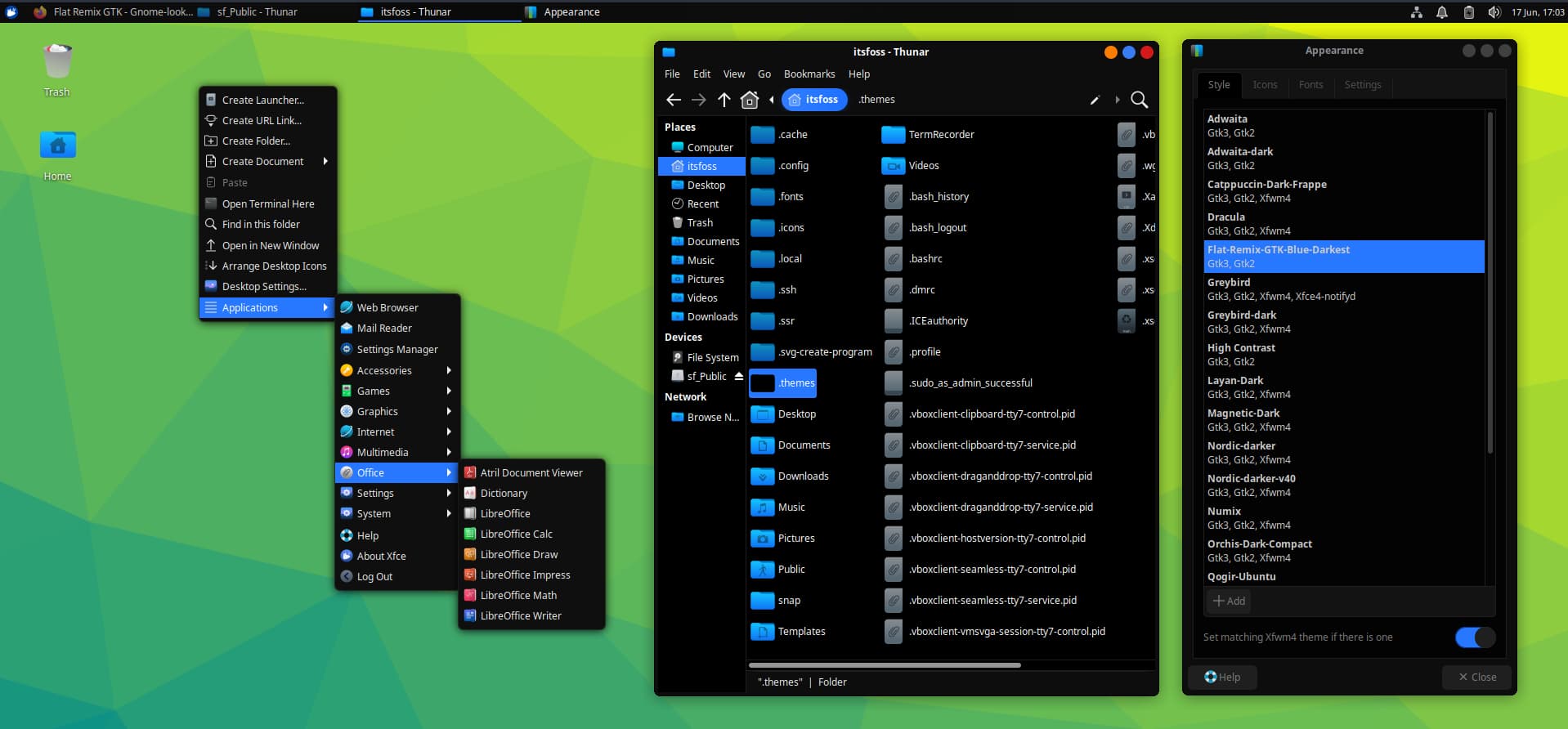The height and width of the screenshot is (729, 1568).
Task: Click the Appearance theme list scrollbar
Action: tap(1490, 283)
